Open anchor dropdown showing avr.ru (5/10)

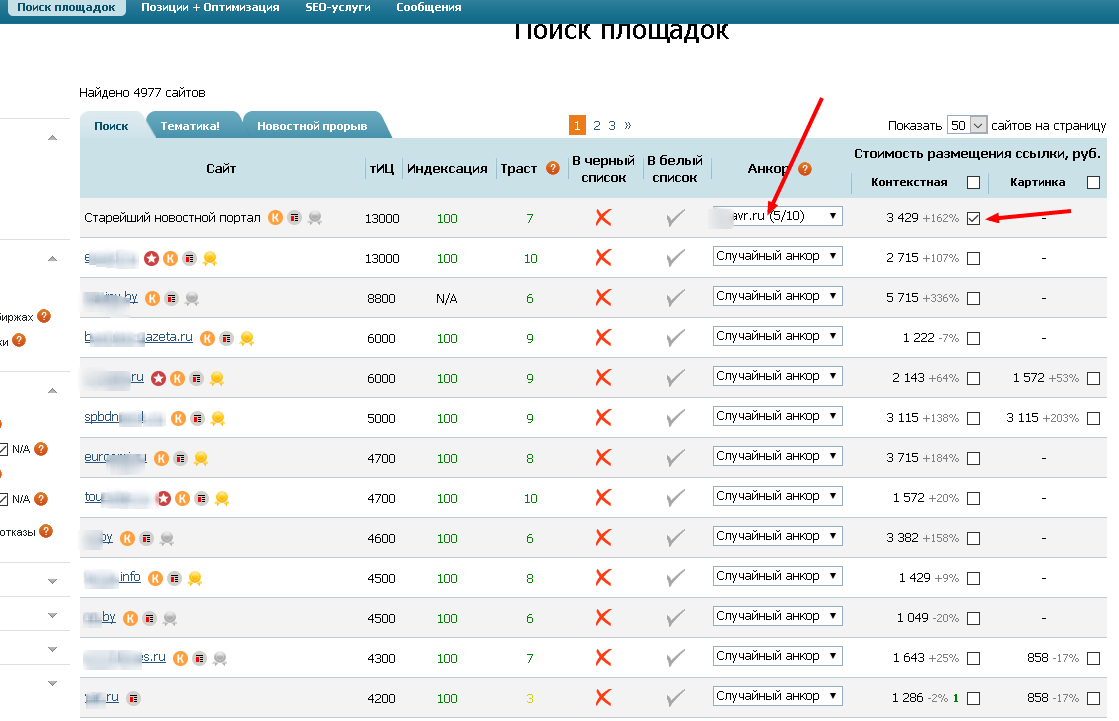(x=778, y=216)
